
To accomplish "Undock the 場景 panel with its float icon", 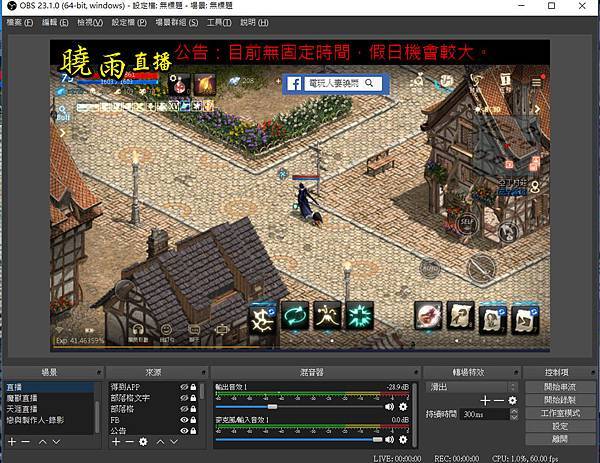I will click(98, 372).
